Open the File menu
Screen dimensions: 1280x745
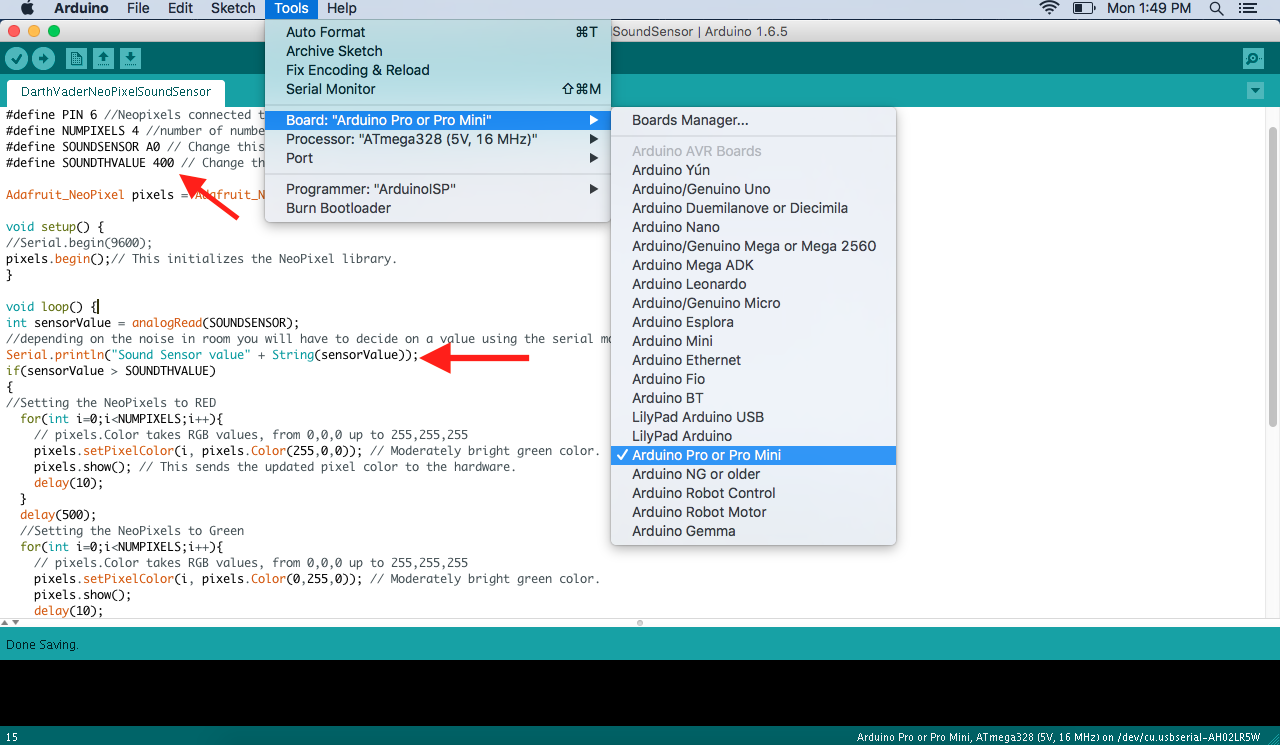138,8
